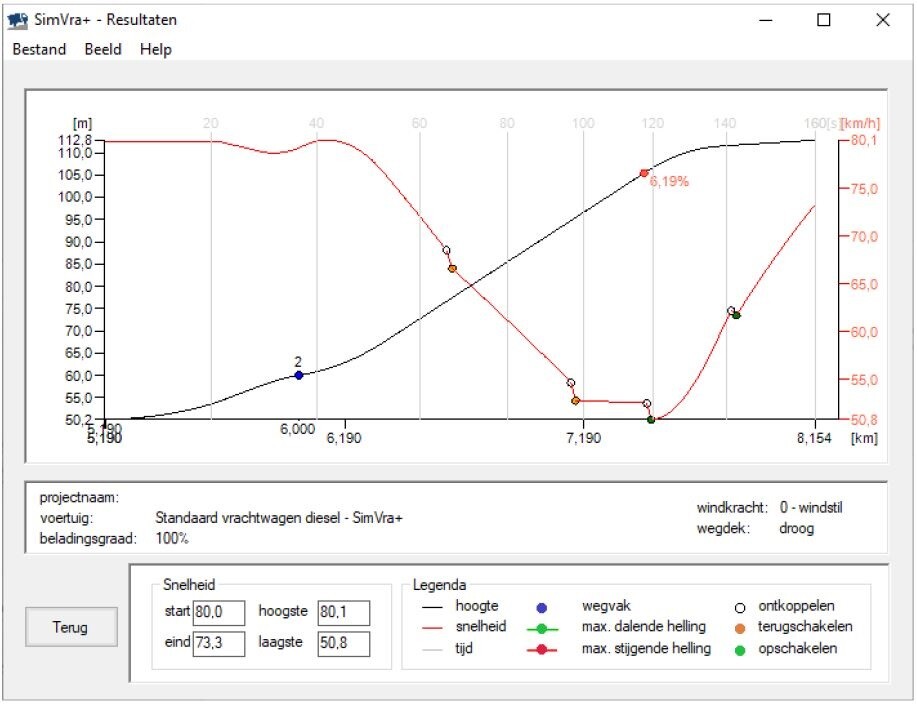Click the start speed input field
Image resolution: width=917 pixels, height=704 pixels.
click(219, 612)
